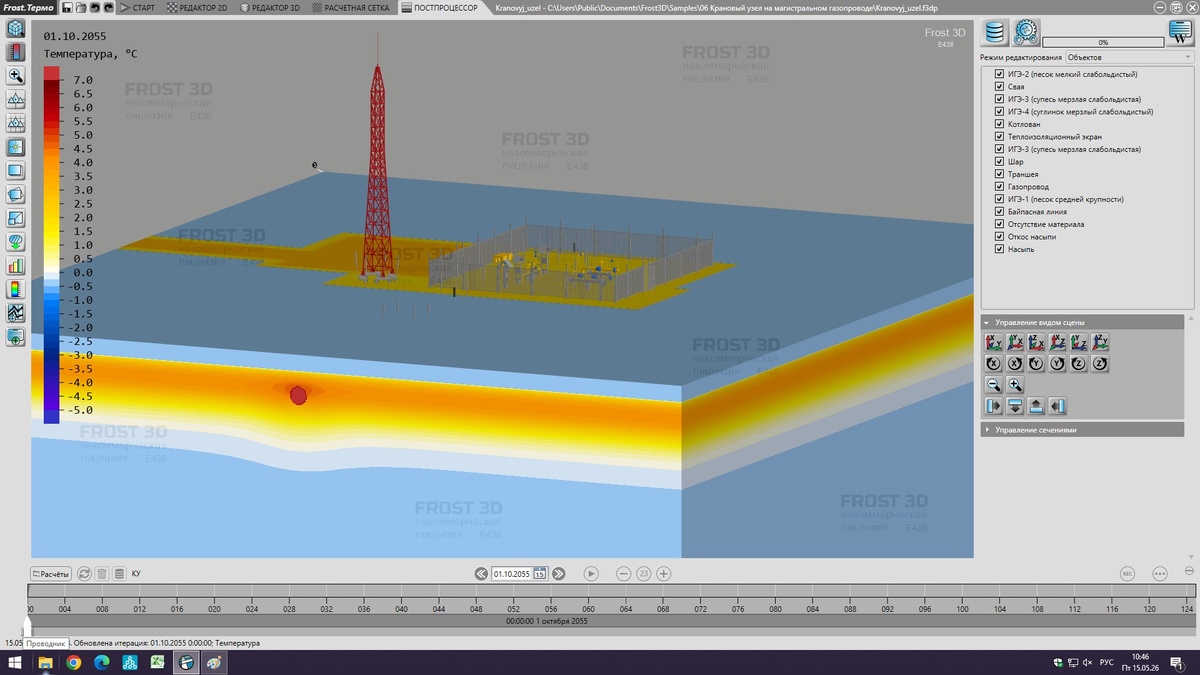Open the gear settings icon in right panel
This screenshot has width=1200, height=675.
[1026, 33]
